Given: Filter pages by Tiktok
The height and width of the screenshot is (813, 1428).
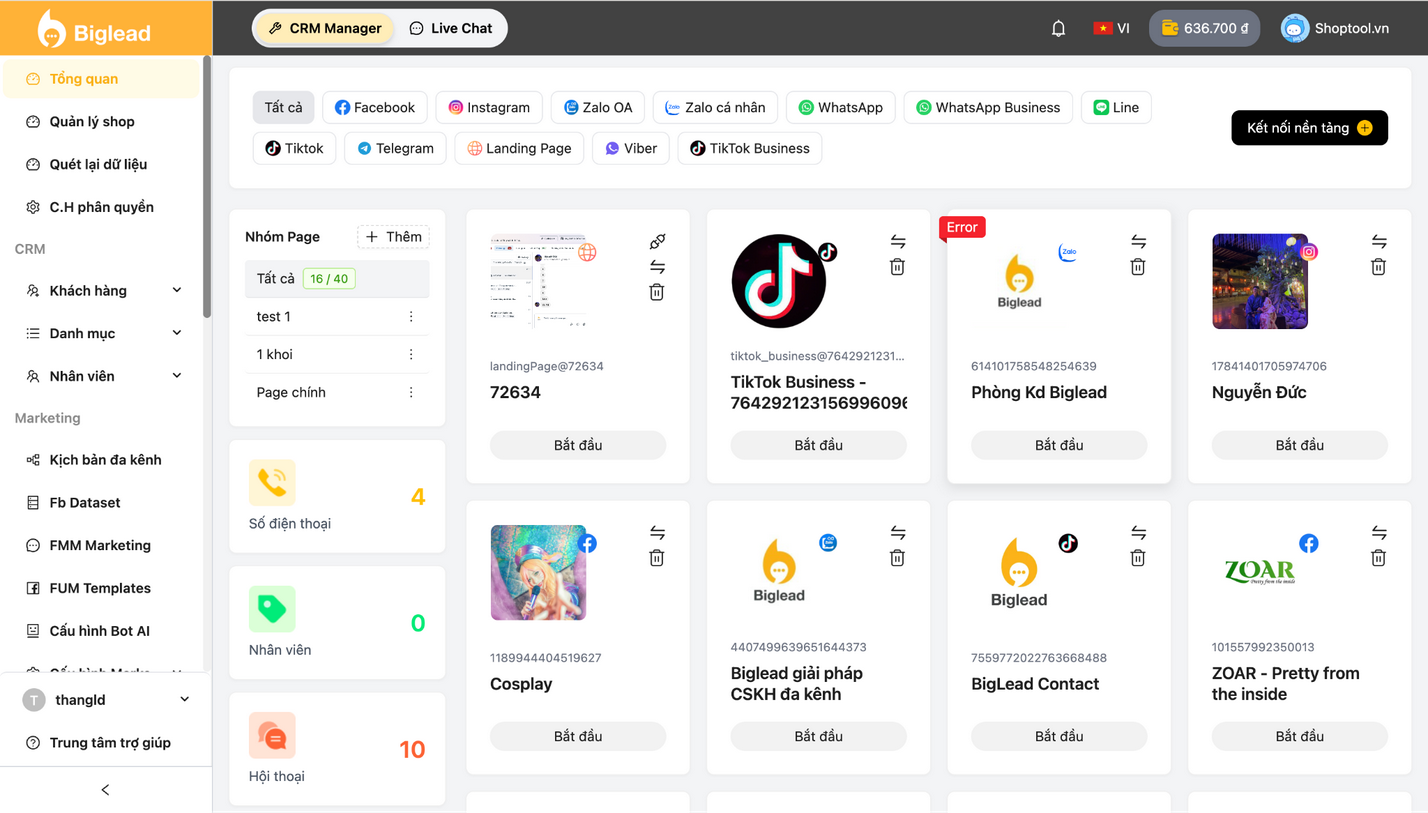Looking at the screenshot, I should (294, 148).
